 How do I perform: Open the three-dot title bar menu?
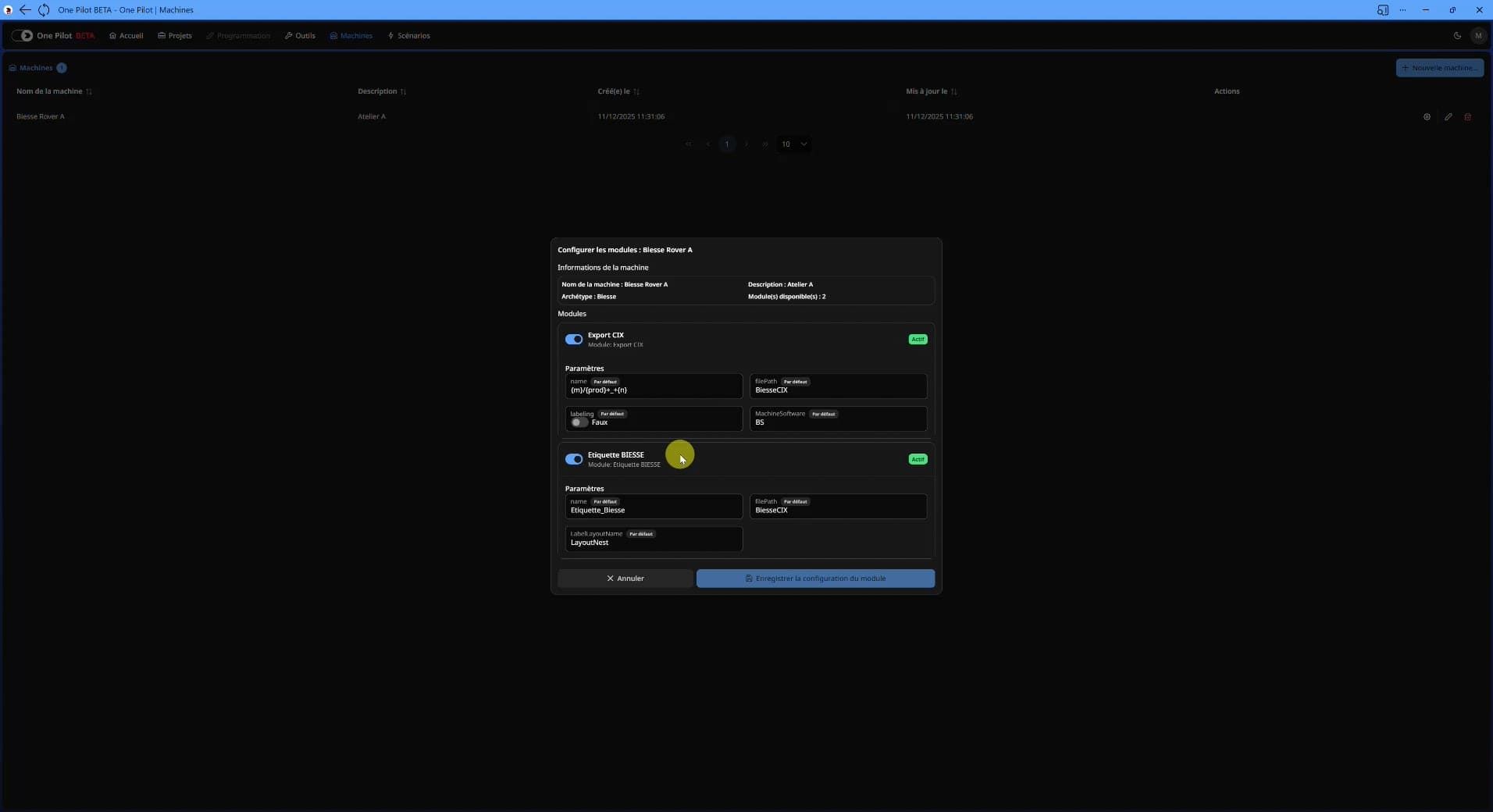[1402, 10]
